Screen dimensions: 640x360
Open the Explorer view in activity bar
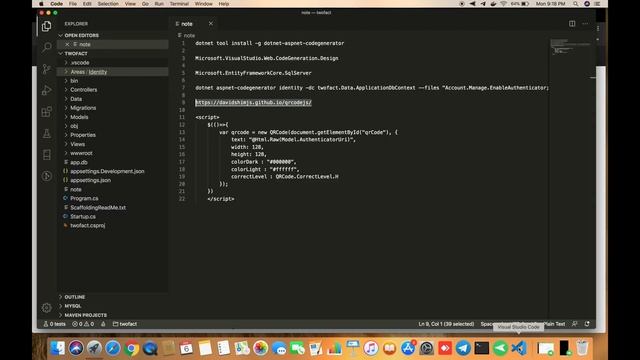pos(47,26)
